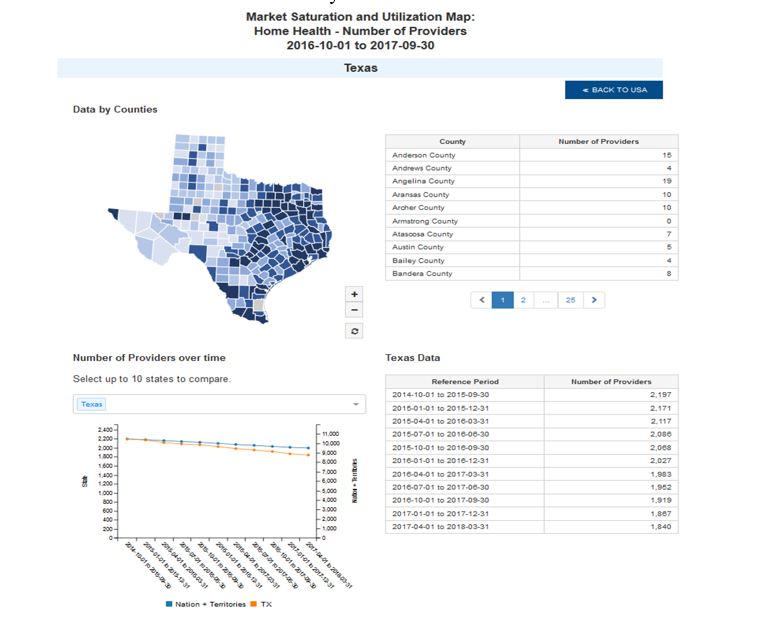The height and width of the screenshot is (625, 762).
Task: Toggle the Nation + Territories legend series
Action: click(209, 604)
